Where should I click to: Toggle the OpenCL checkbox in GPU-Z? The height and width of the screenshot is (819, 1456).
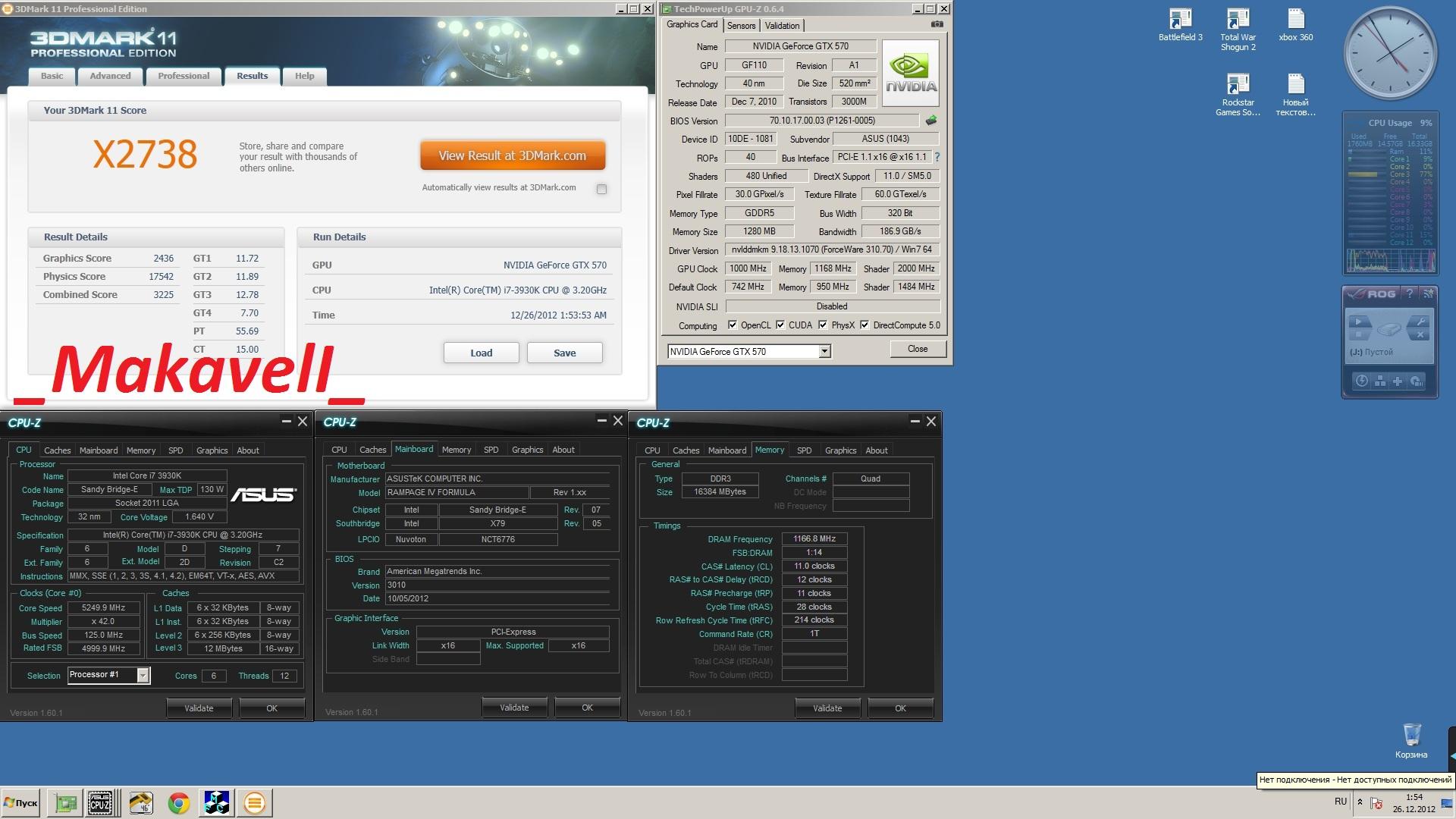pos(733,325)
